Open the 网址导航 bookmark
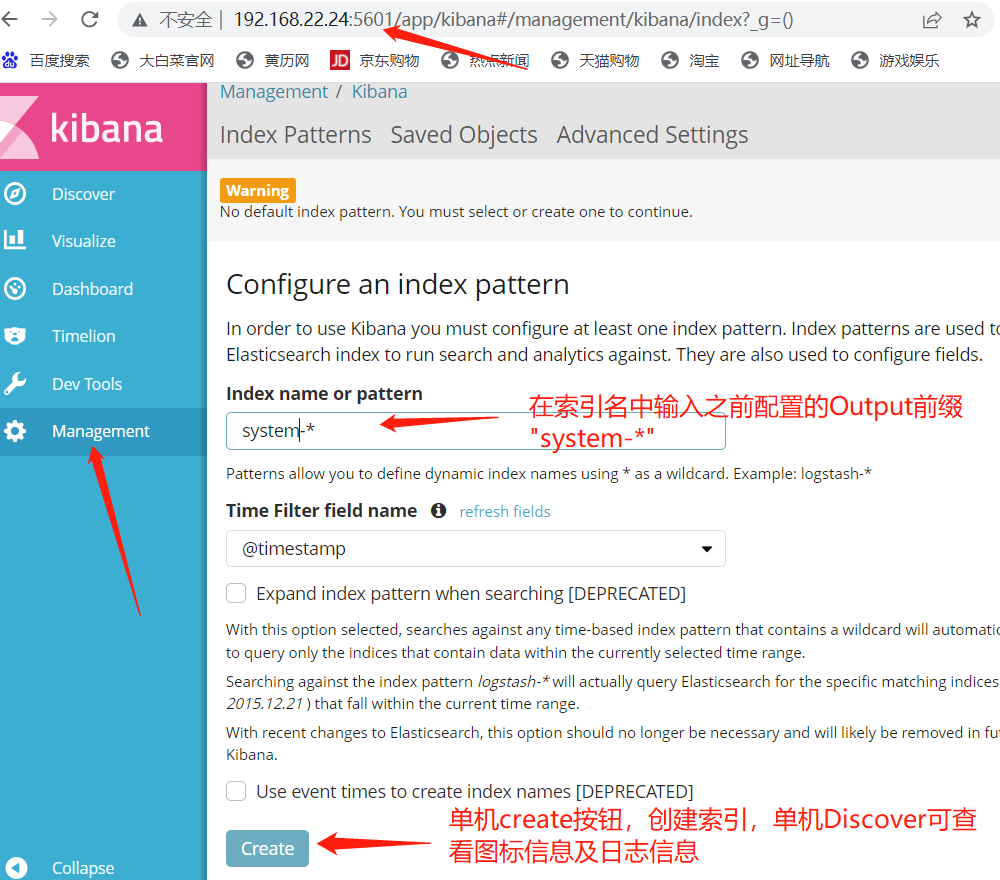Image resolution: width=1000 pixels, height=880 pixels. [786, 61]
